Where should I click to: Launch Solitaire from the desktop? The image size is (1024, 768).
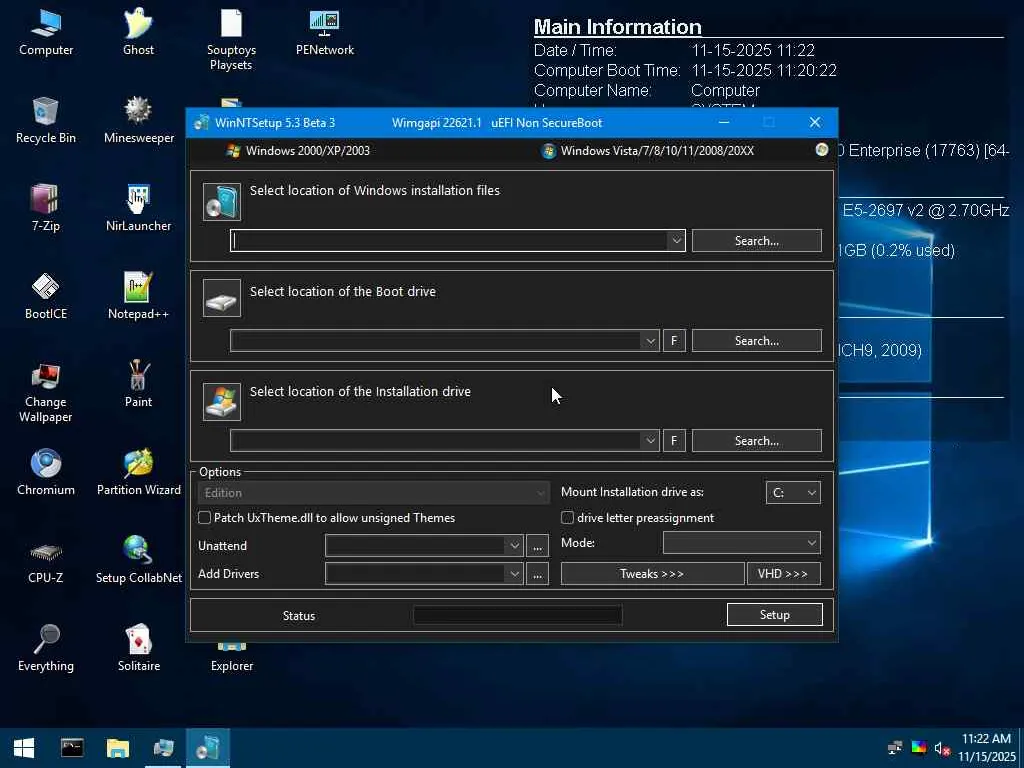[x=138, y=649]
